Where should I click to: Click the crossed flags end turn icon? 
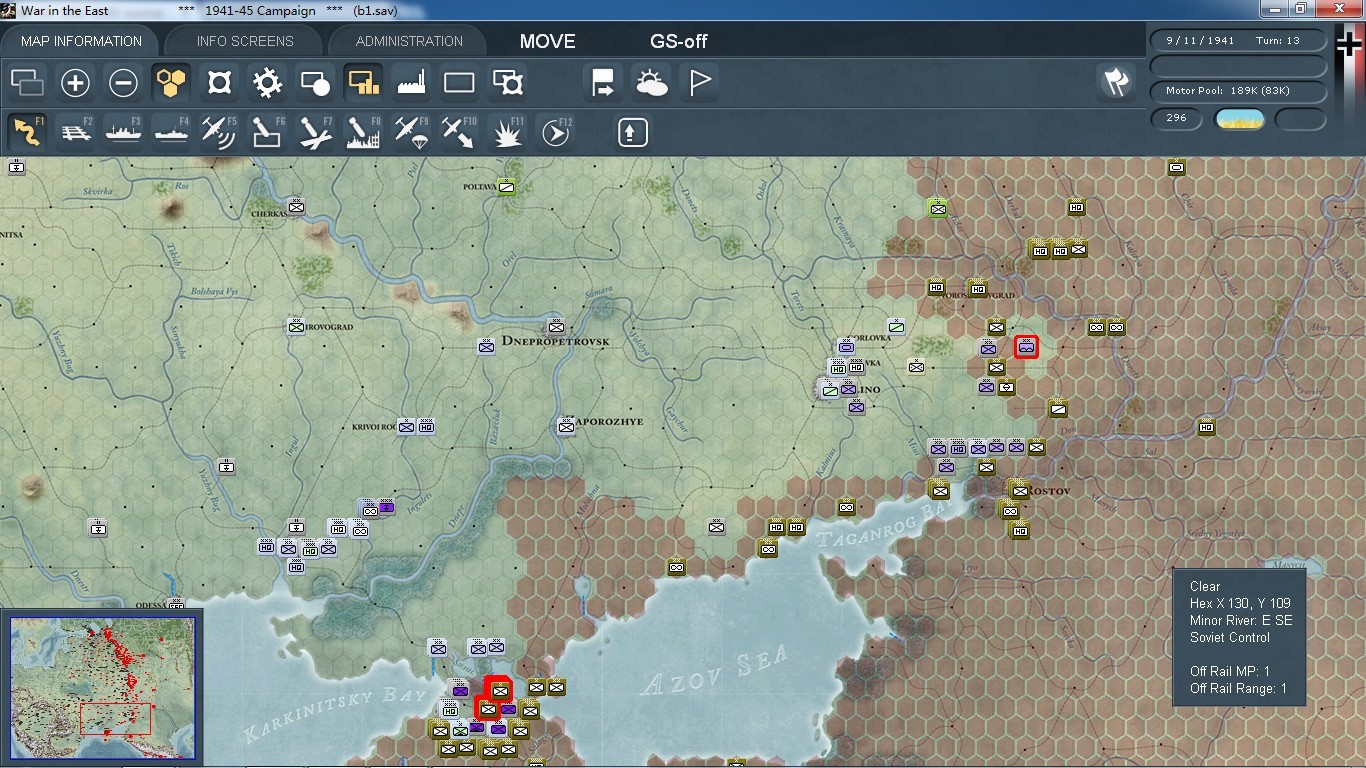pyautogui.click(x=1116, y=82)
